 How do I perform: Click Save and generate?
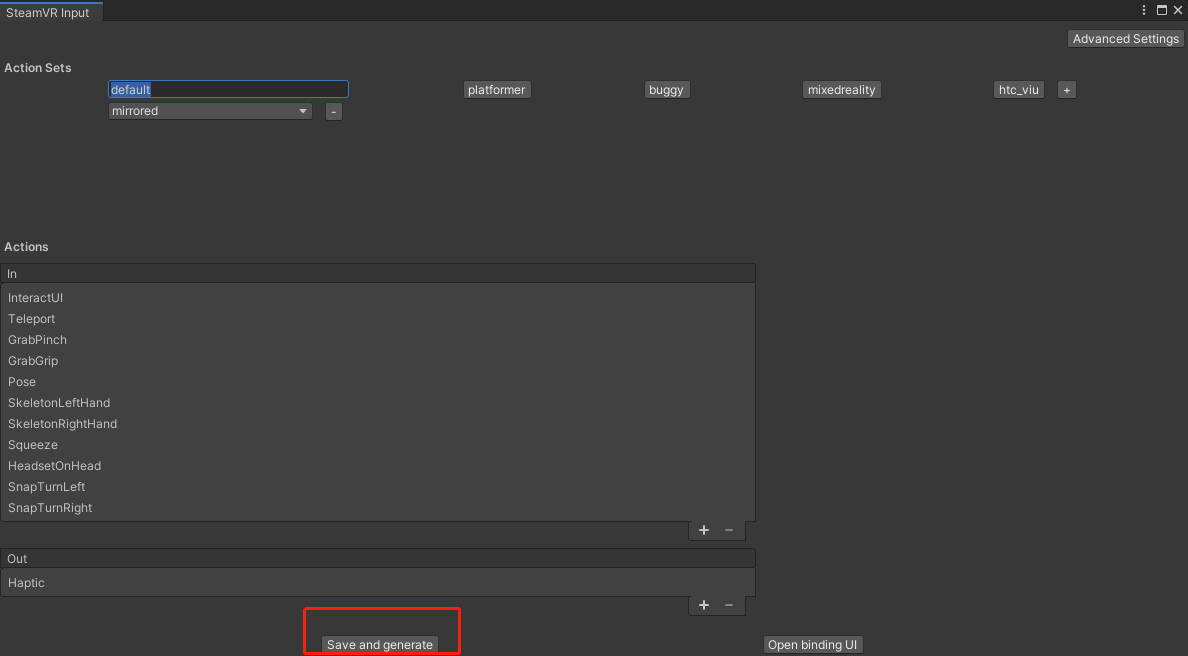coord(380,645)
